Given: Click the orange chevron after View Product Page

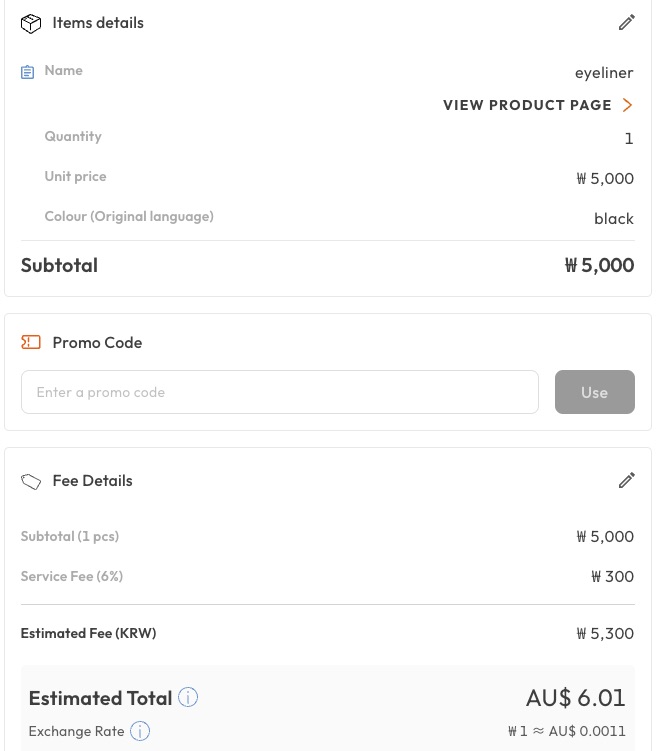Looking at the screenshot, I should coord(627,105).
